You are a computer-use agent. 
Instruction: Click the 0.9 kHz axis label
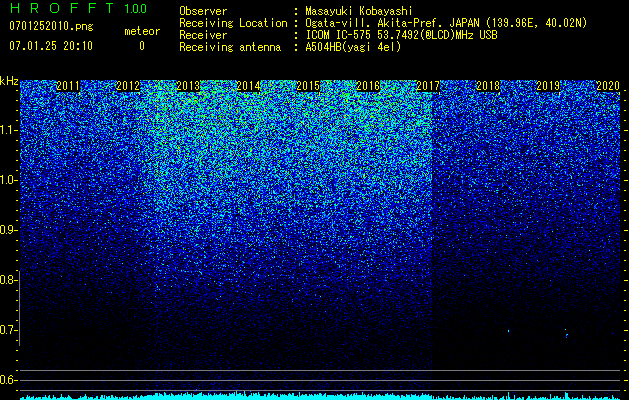[x=8, y=230]
